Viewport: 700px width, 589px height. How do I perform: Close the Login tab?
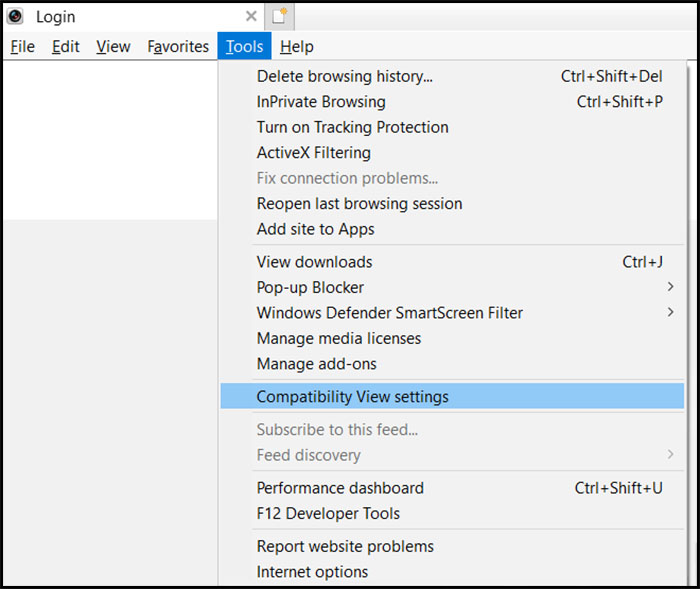coord(251,17)
